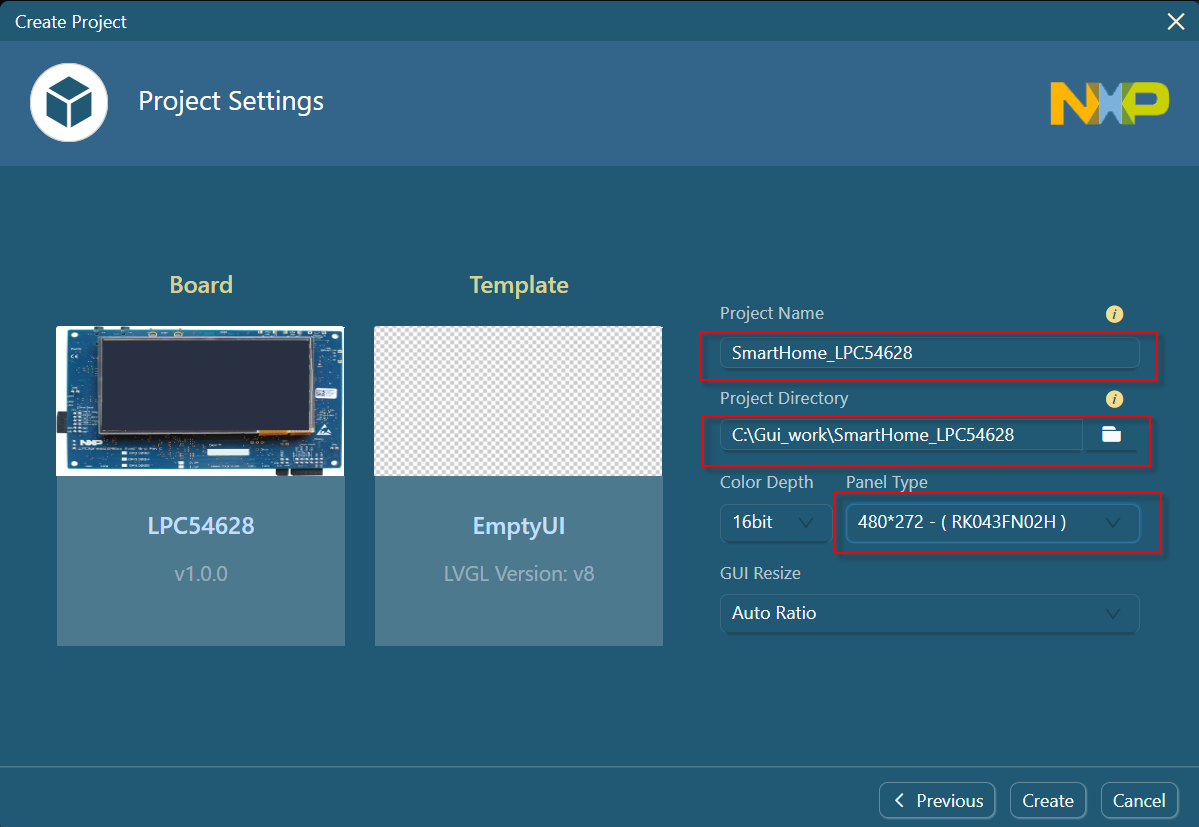Go back with the Previous button
This screenshot has width=1199, height=827.
(937, 800)
